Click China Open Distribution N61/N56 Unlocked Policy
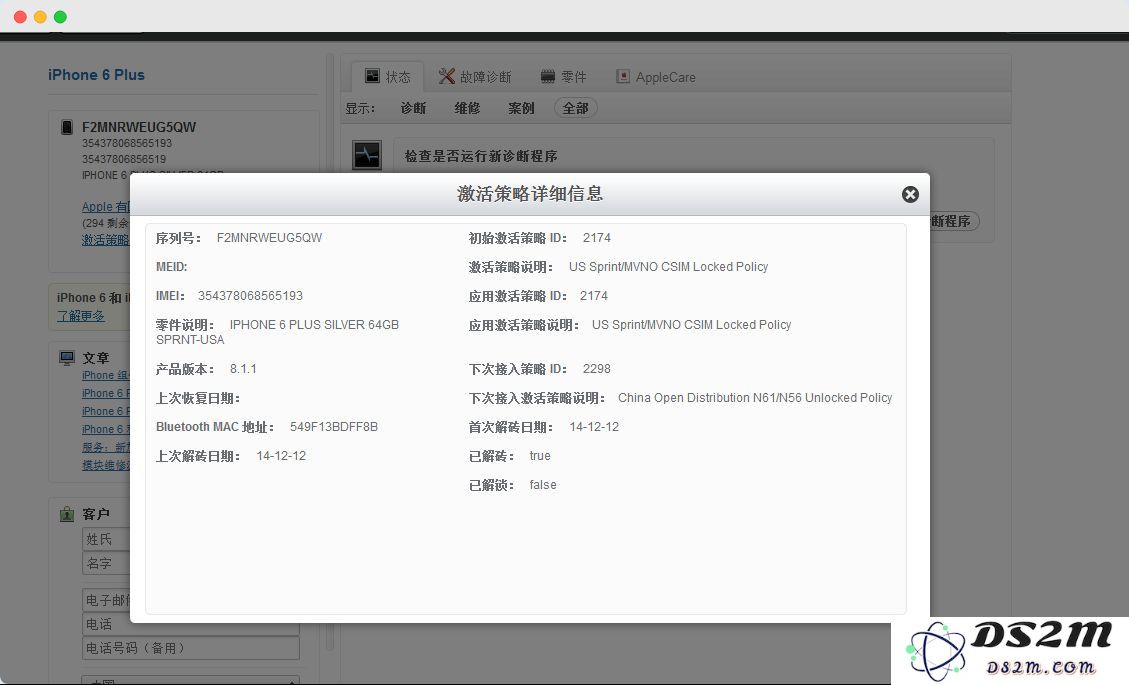This screenshot has height=685, width=1129. [x=755, y=398]
